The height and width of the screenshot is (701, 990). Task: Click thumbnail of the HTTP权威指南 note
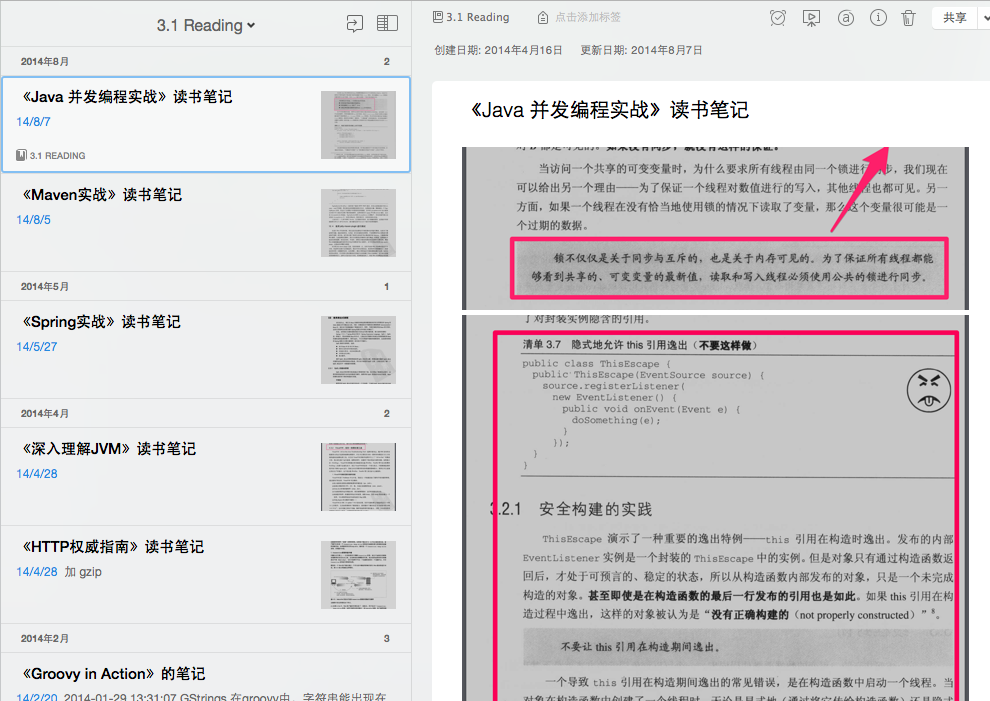(x=358, y=574)
